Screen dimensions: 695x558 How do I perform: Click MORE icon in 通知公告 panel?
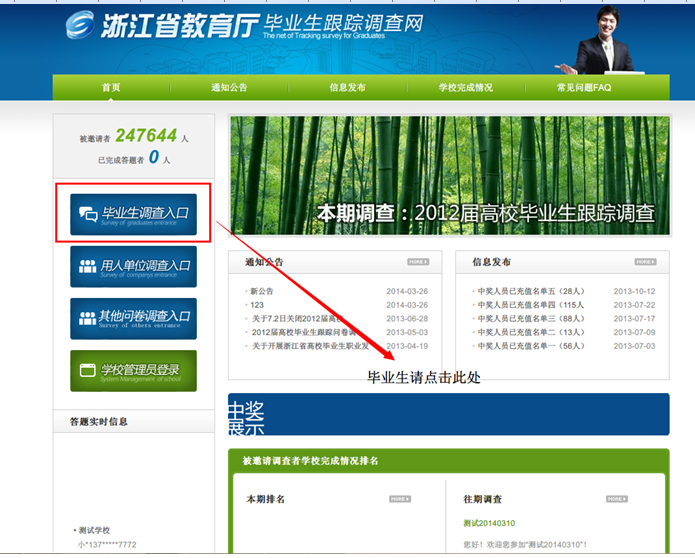418,262
